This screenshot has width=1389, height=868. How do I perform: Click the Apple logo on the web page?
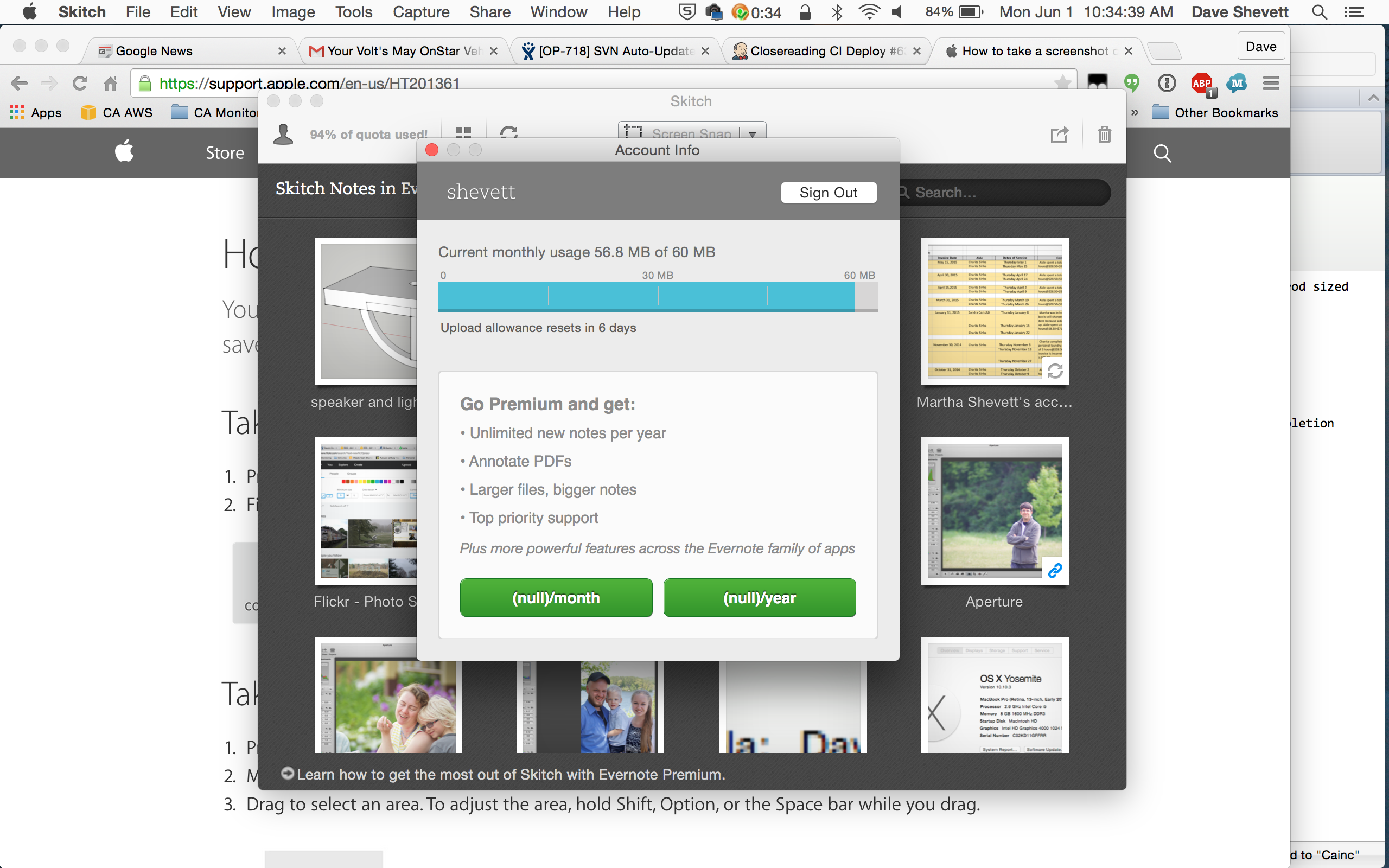124,151
